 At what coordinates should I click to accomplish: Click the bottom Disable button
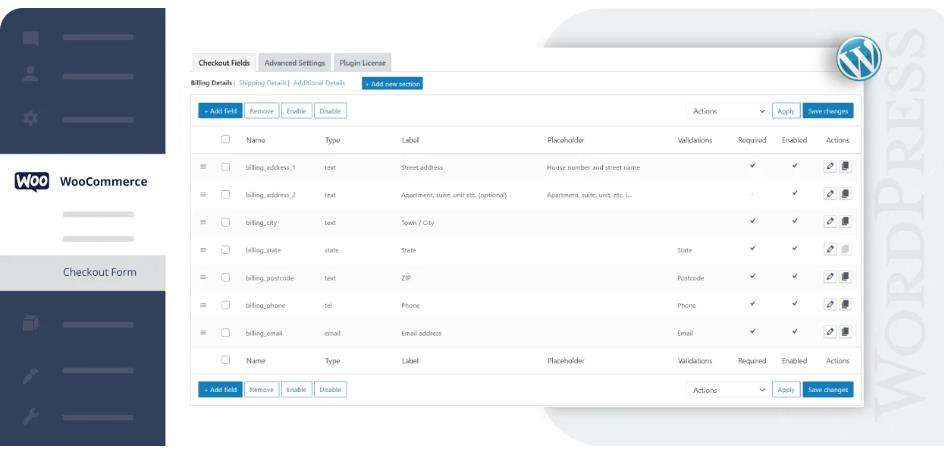click(x=331, y=389)
